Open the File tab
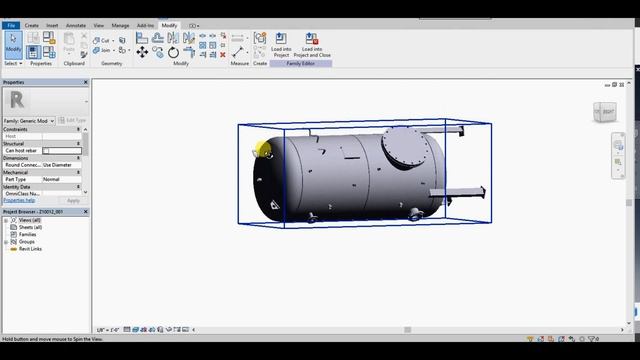This screenshot has height=360, width=640. coord(11,25)
